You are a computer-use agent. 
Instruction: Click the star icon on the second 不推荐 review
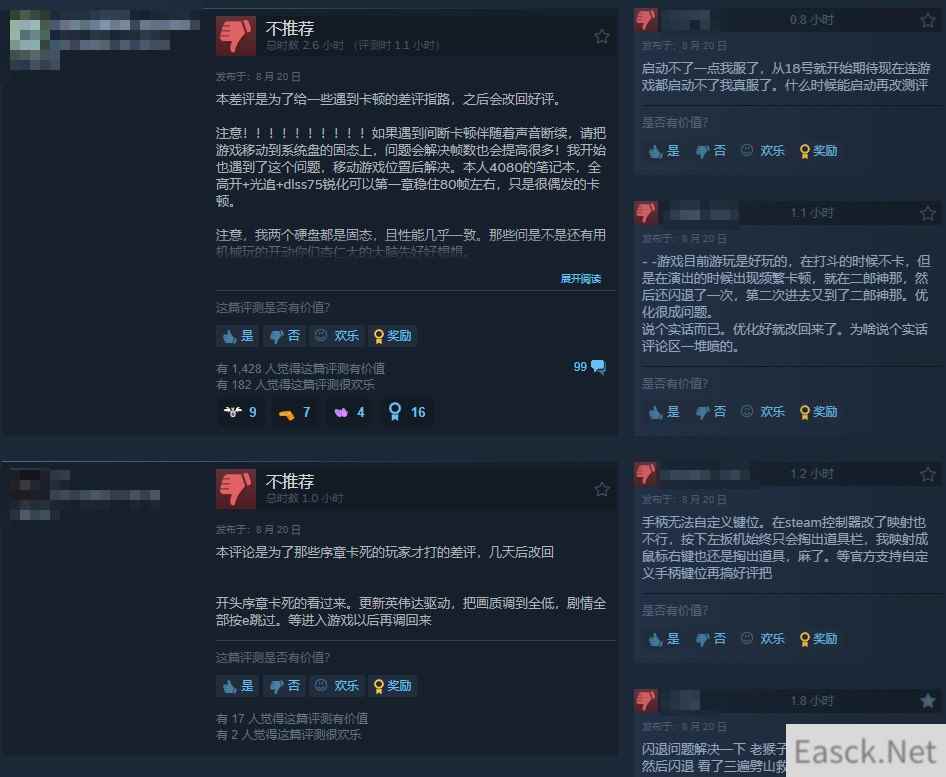[602, 489]
